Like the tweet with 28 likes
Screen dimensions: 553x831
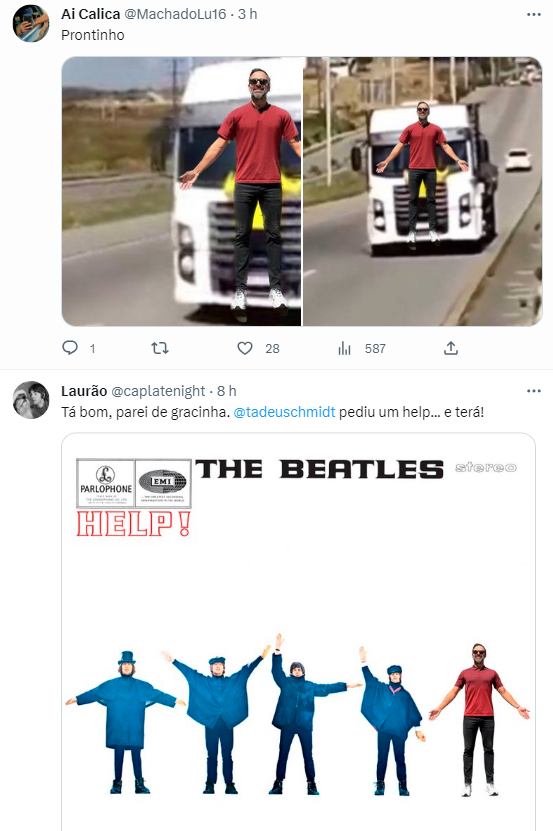tap(244, 348)
